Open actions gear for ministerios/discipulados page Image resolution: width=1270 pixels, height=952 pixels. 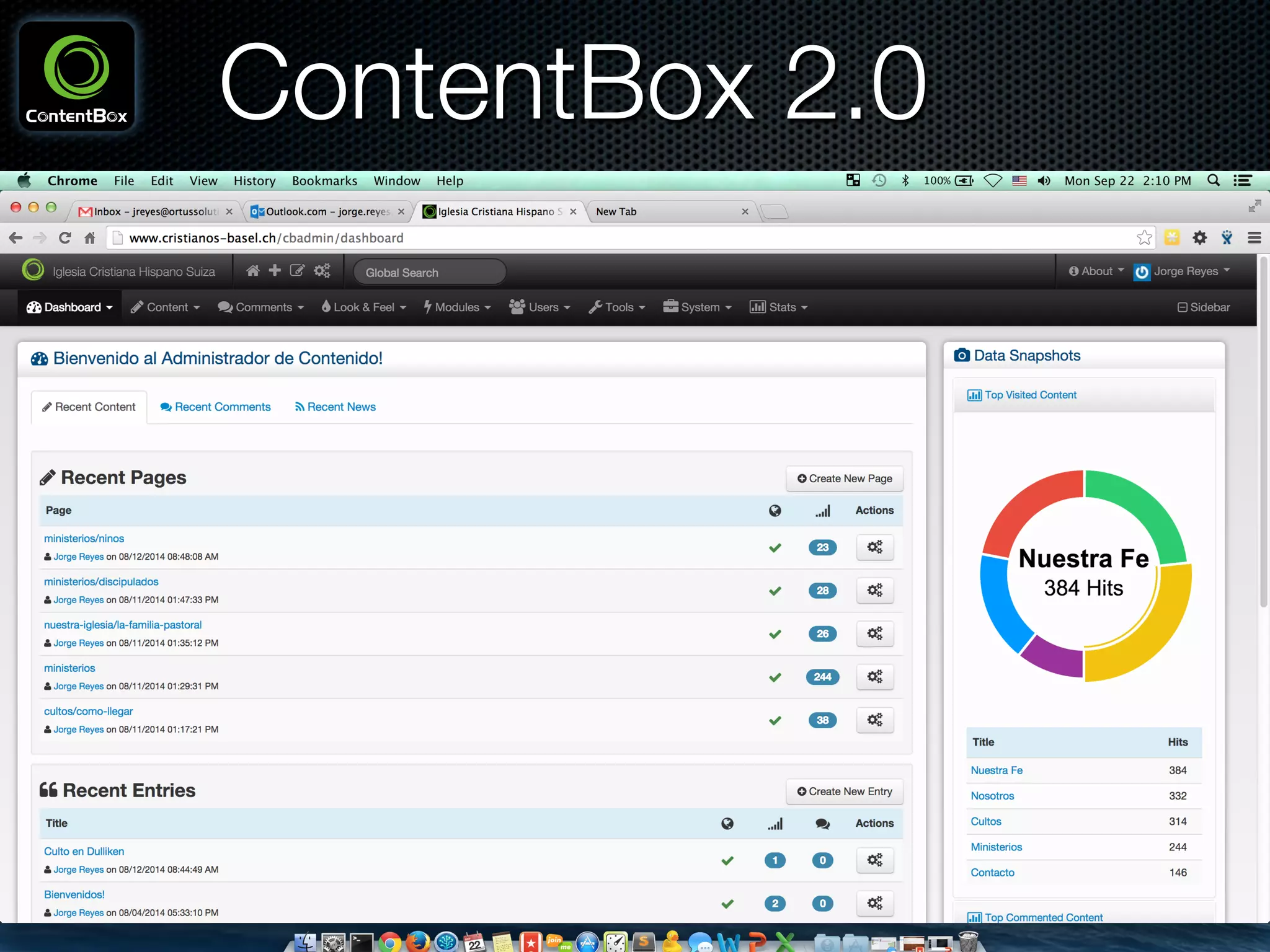[x=874, y=591]
